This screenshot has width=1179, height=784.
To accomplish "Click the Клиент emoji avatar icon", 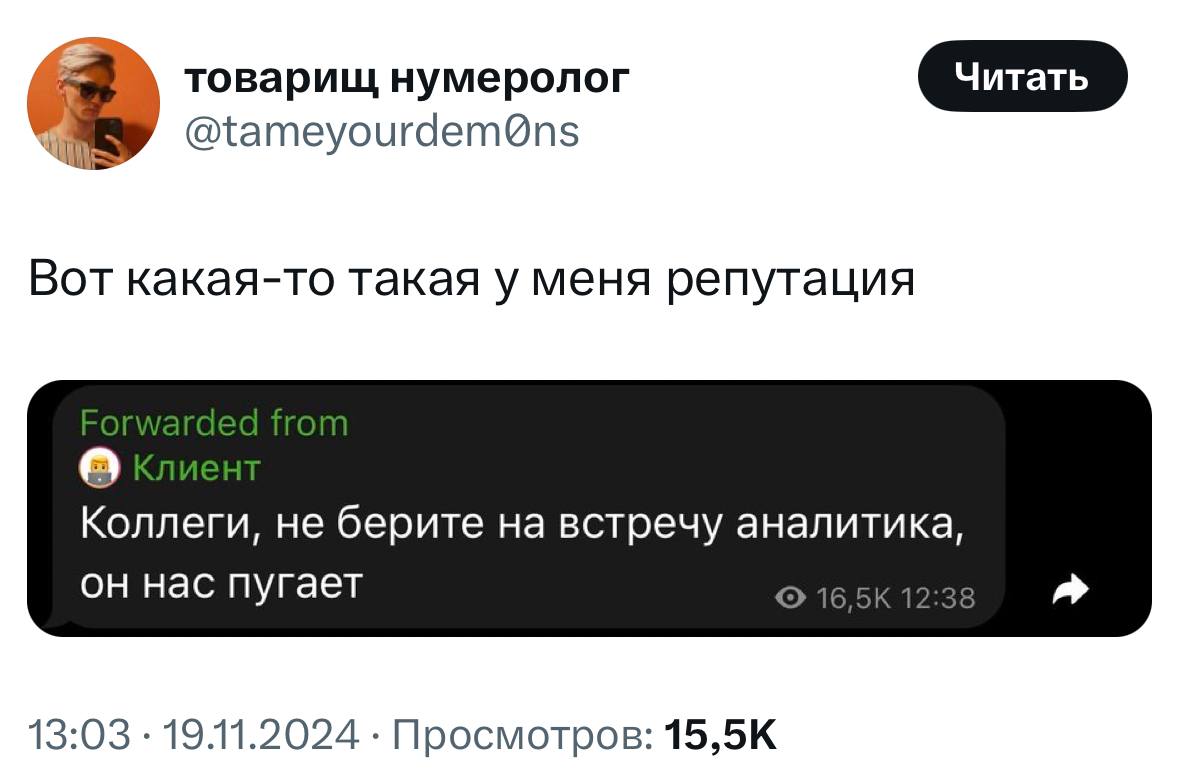I will click(x=100, y=468).
